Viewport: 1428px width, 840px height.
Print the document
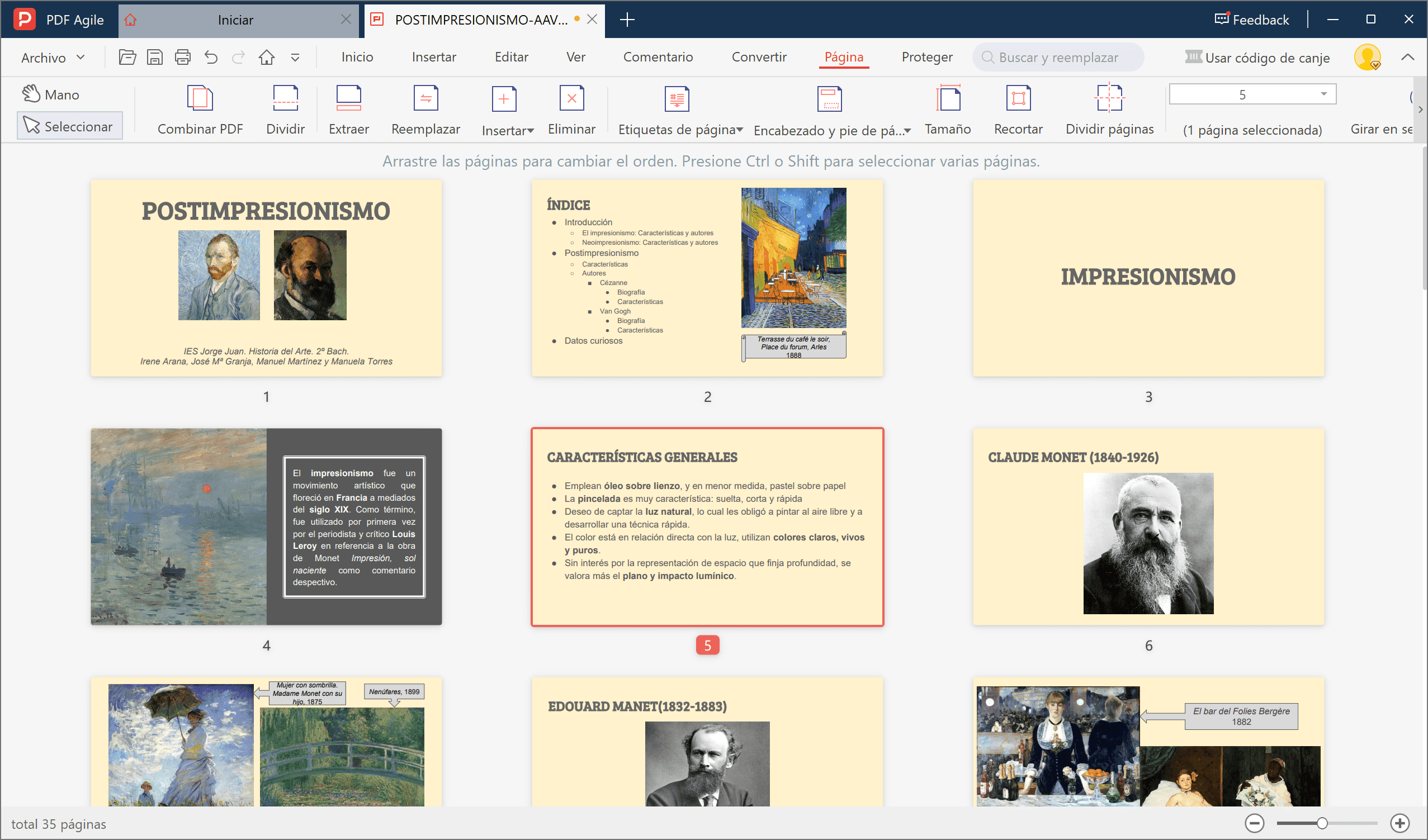coord(182,57)
